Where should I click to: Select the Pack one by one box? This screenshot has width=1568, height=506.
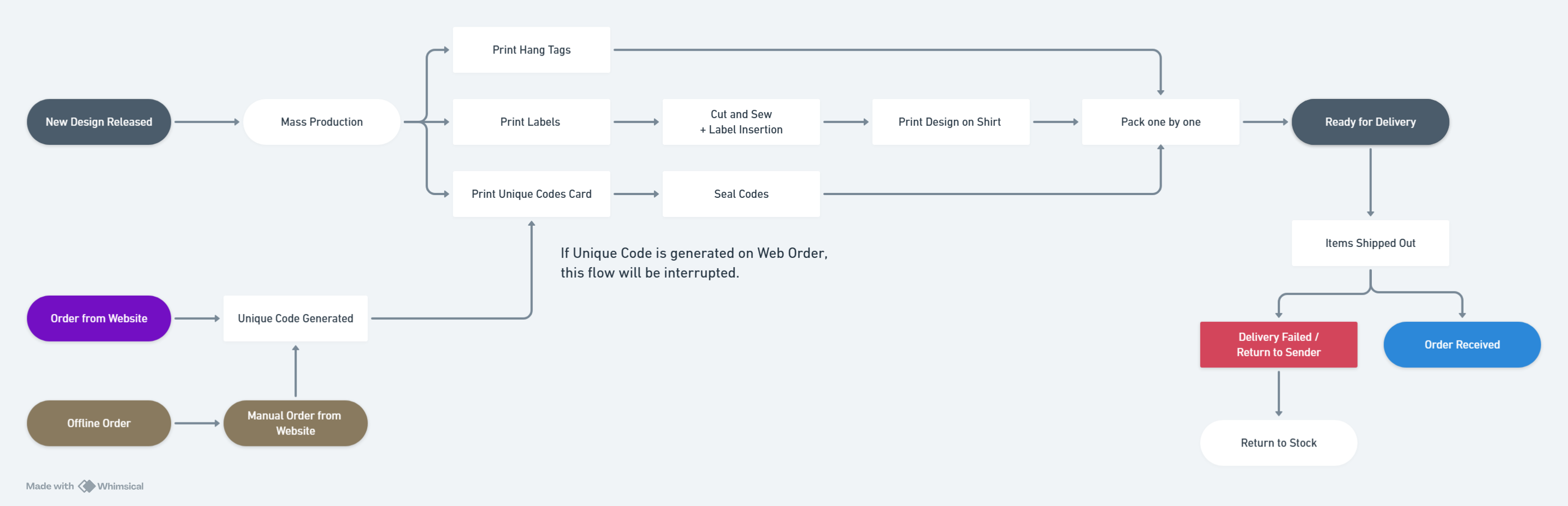[x=1160, y=122]
